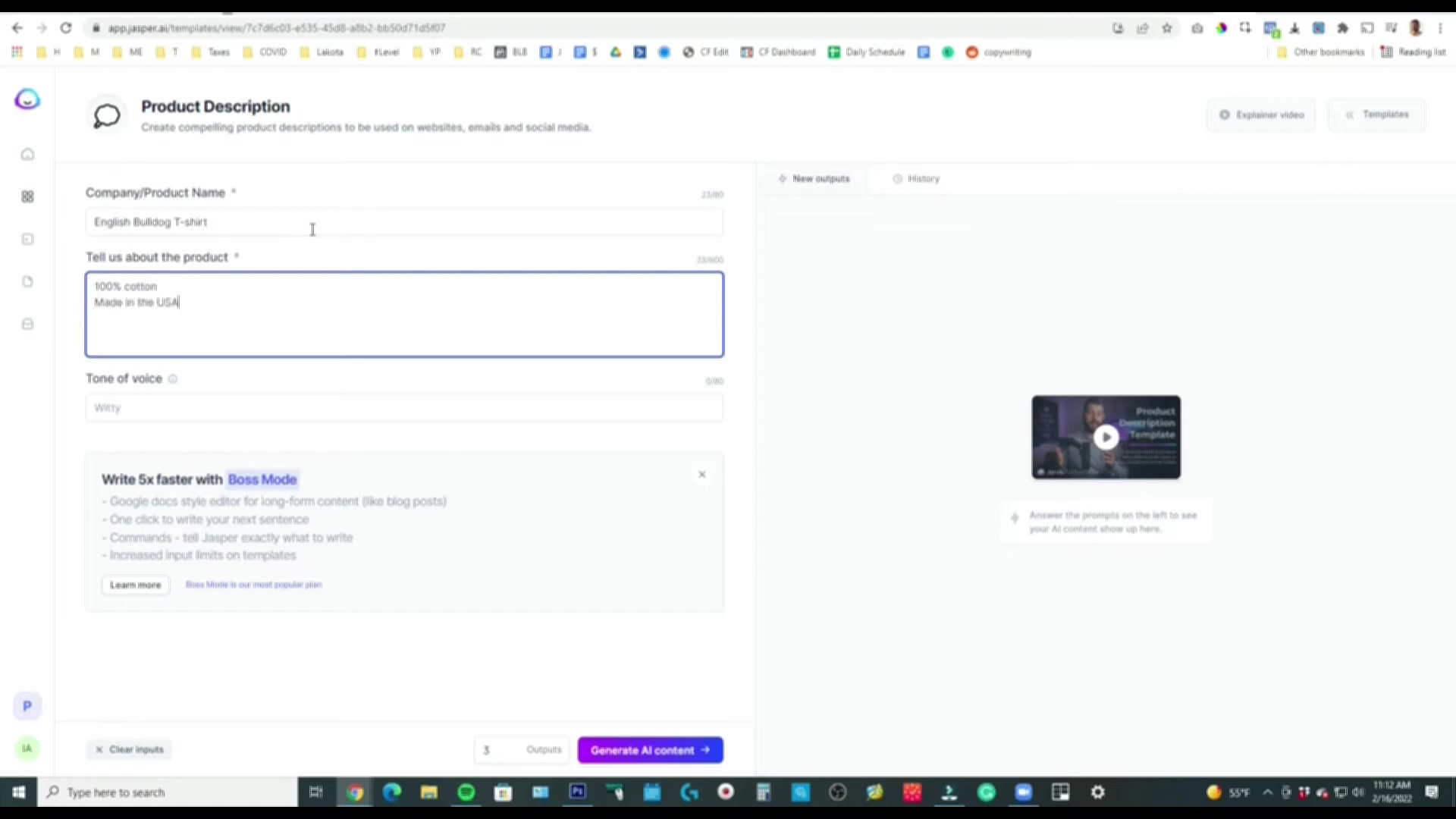The height and width of the screenshot is (819, 1456).
Task: Open the copywriting bookmark
Action: [x=999, y=52]
